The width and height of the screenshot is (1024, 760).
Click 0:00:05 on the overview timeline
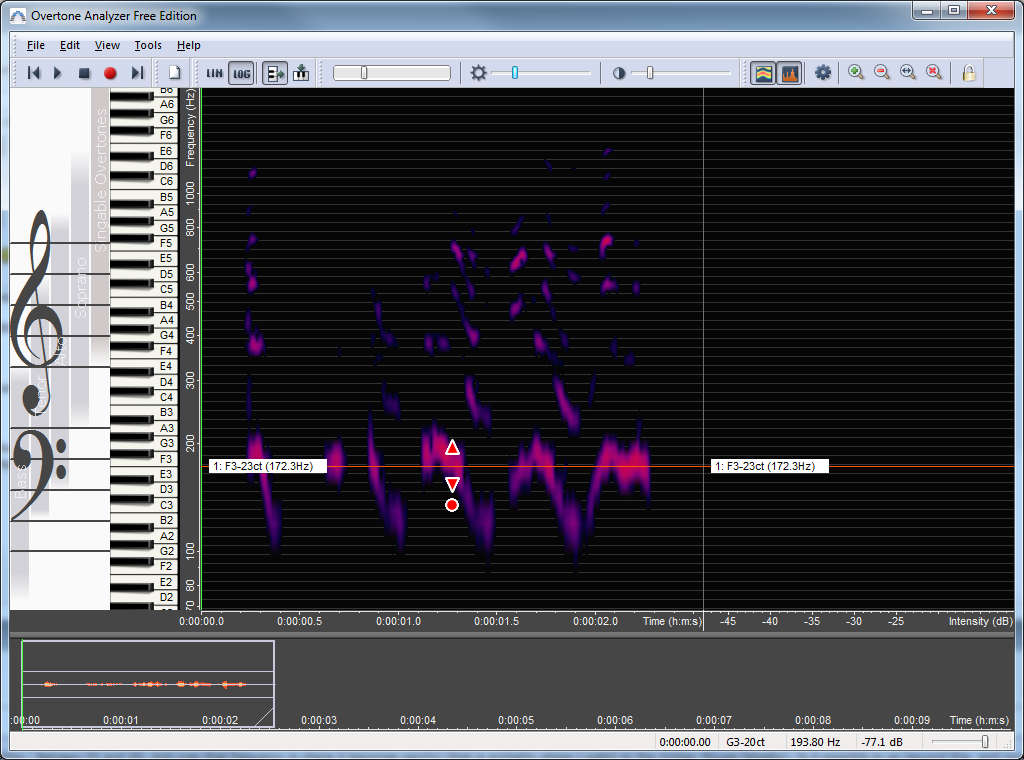(x=516, y=720)
